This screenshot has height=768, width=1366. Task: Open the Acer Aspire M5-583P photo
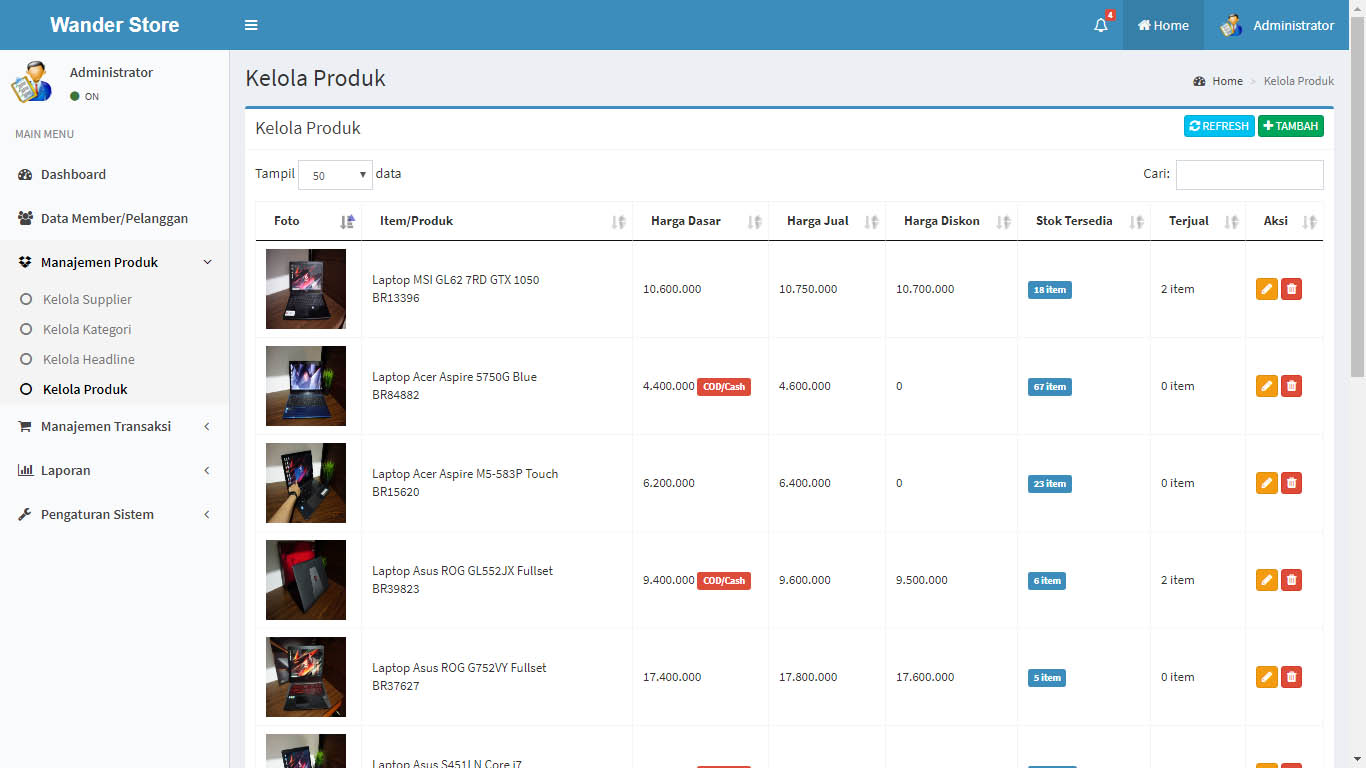[306, 483]
